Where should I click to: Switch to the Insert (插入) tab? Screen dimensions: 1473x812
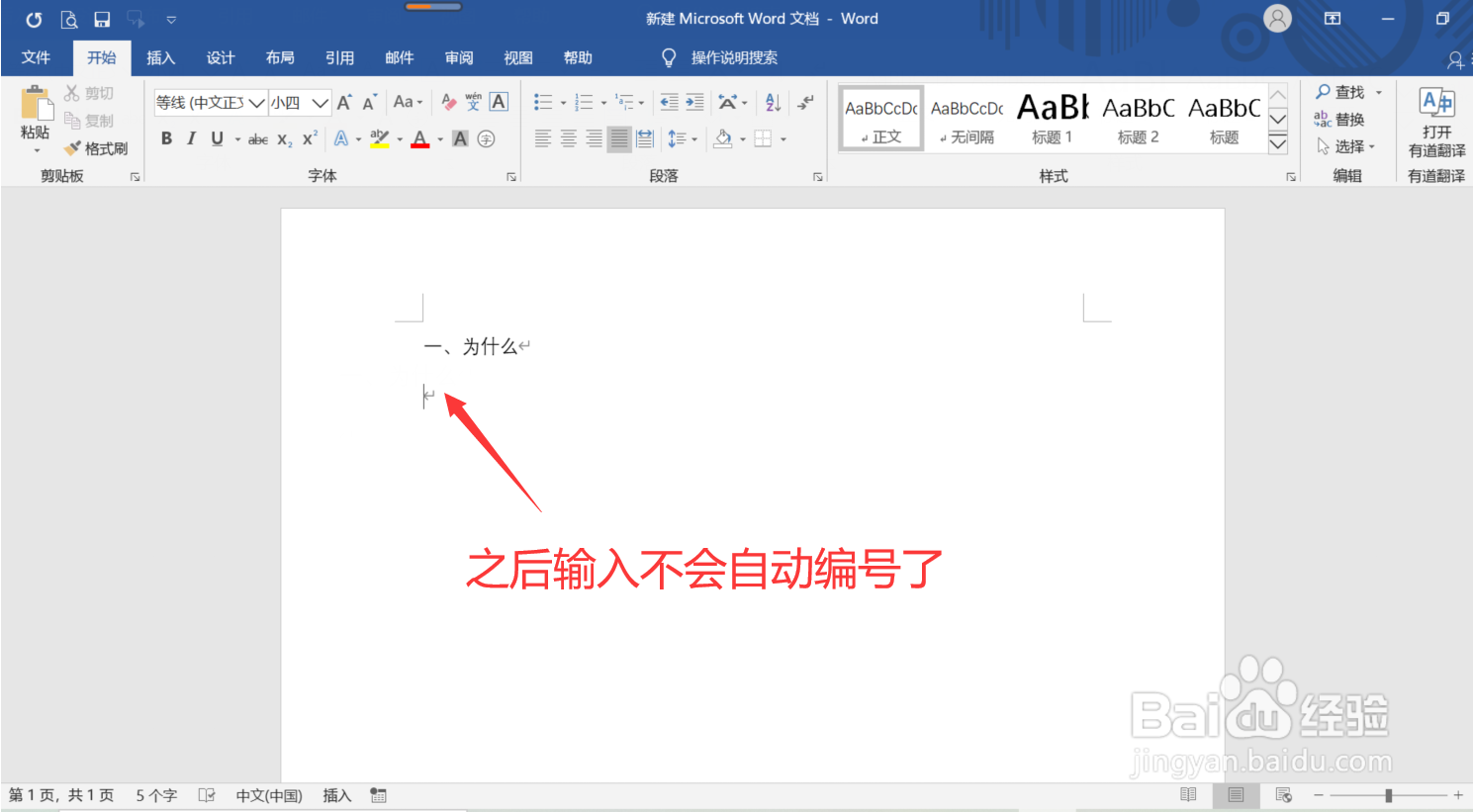[x=161, y=57]
